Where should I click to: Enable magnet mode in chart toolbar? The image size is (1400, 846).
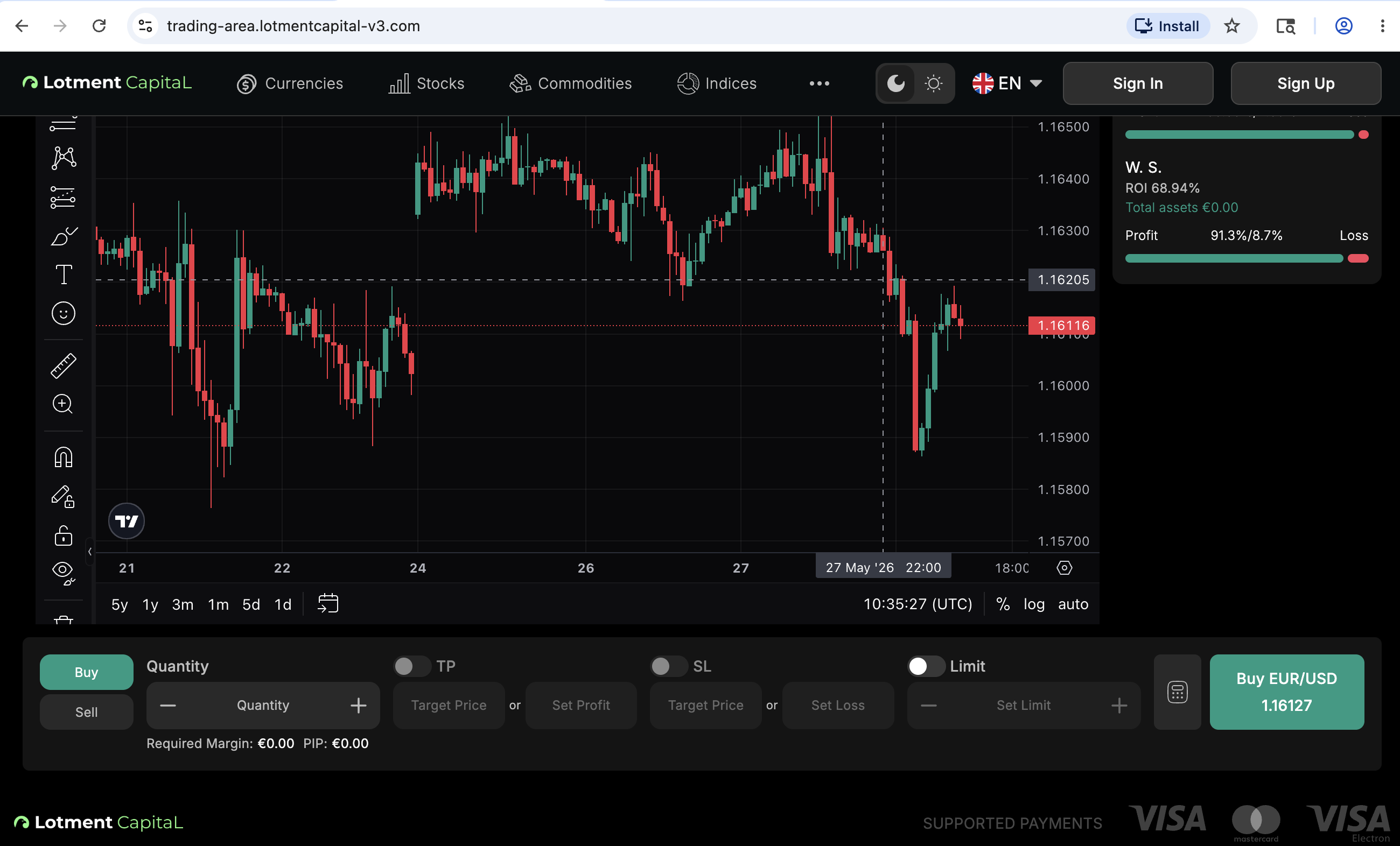[x=63, y=457]
